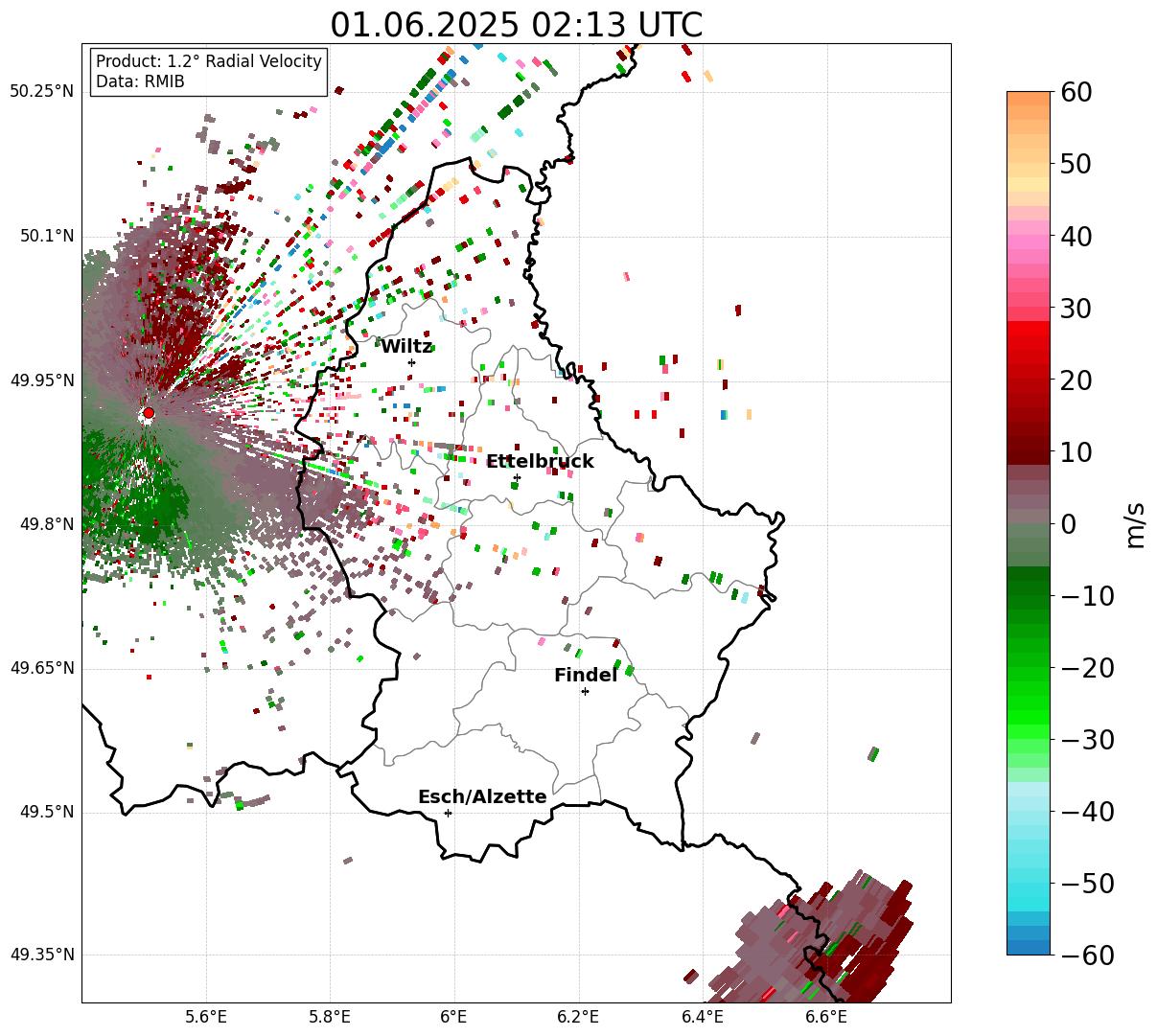This screenshot has width=1157, height=1036.
Task: Click the 49.8°N latitude tick label
Action: coord(46,524)
